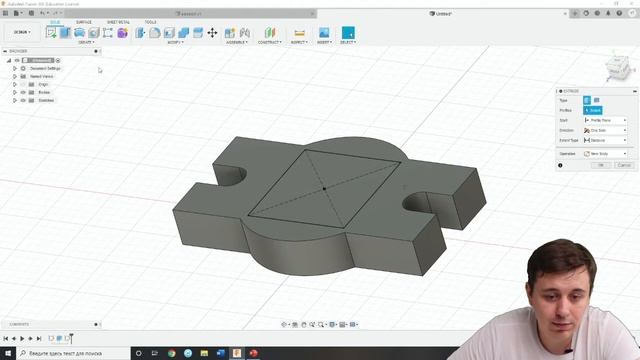Open the Construct menu label
The image size is (640, 360).
coord(270,42)
